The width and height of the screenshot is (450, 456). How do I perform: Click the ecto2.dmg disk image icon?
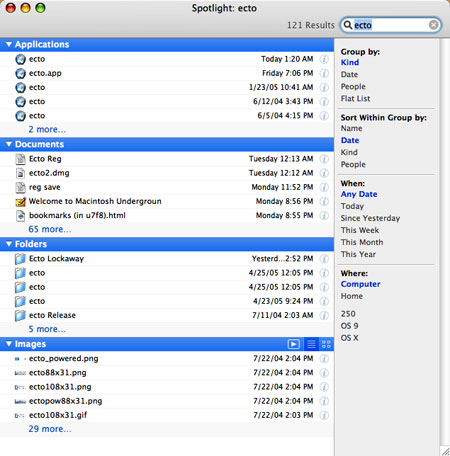pyautogui.click(x=20, y=173)
